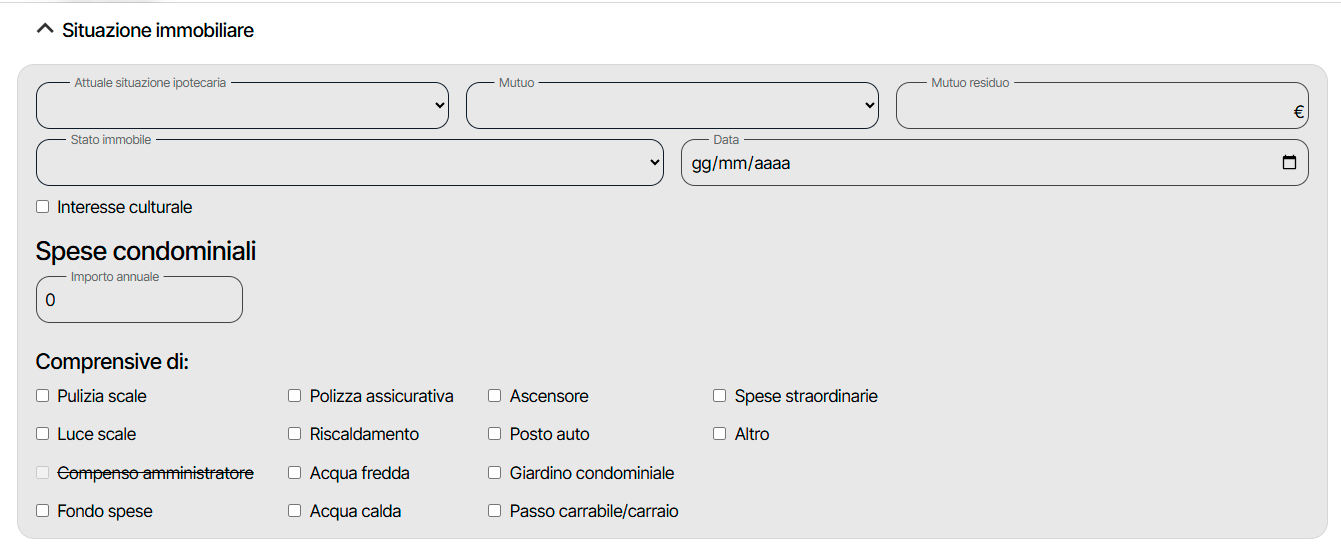The width and height of the screenshot is (1341, 556).
Task: Check Polizza assicurativa
Action: (294, 396)
